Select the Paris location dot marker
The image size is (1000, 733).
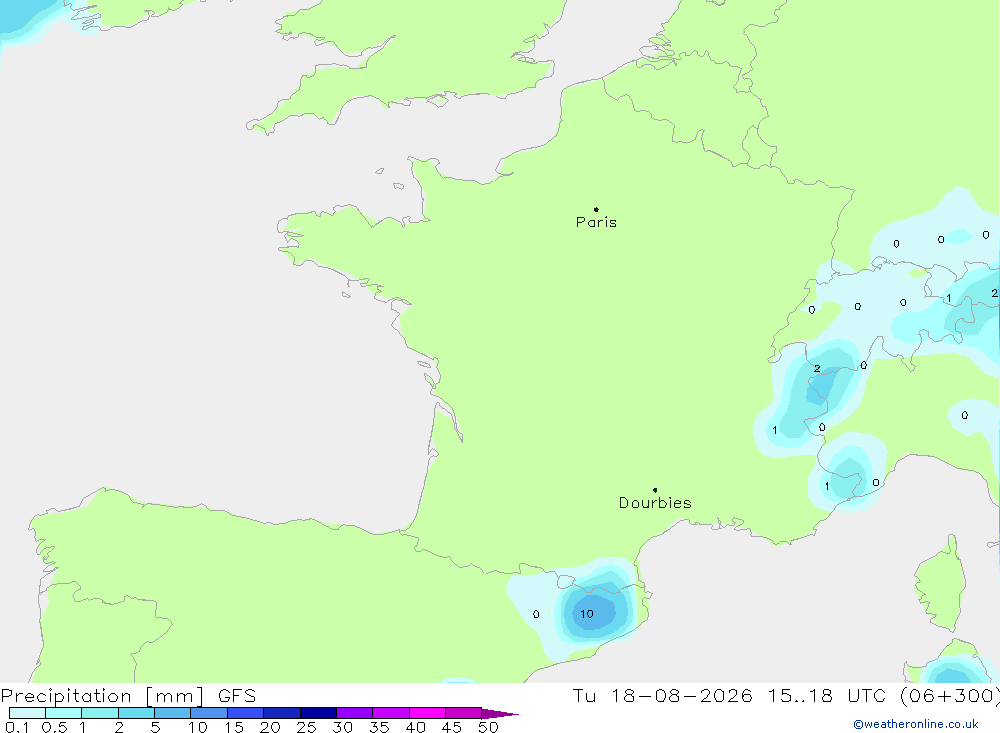(596, 209)
